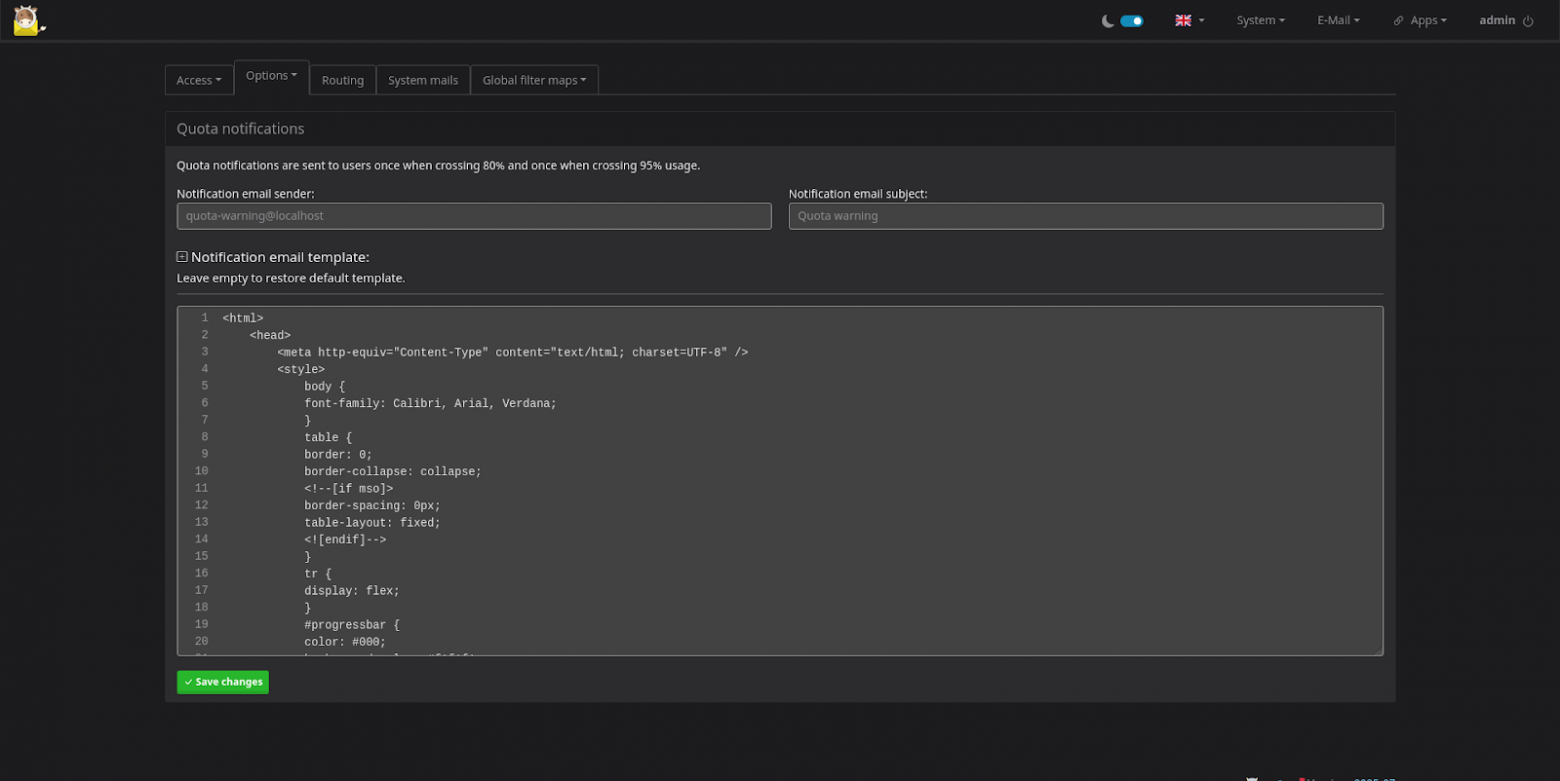
Task: Open the E-Mail dropdown menu
Action: click(1338, 20)
